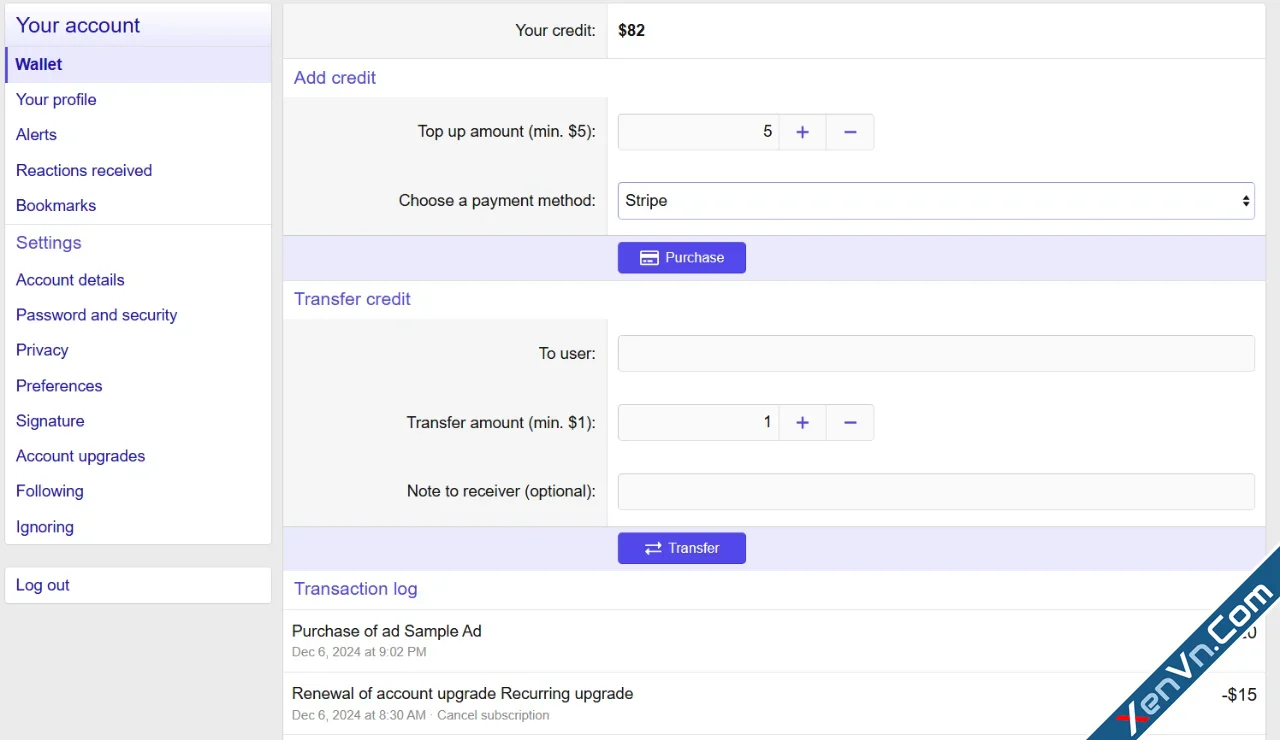This screenshot has height=740, width=1280.
Task: Select the transfer amount number field
Action: click(698, 423)
